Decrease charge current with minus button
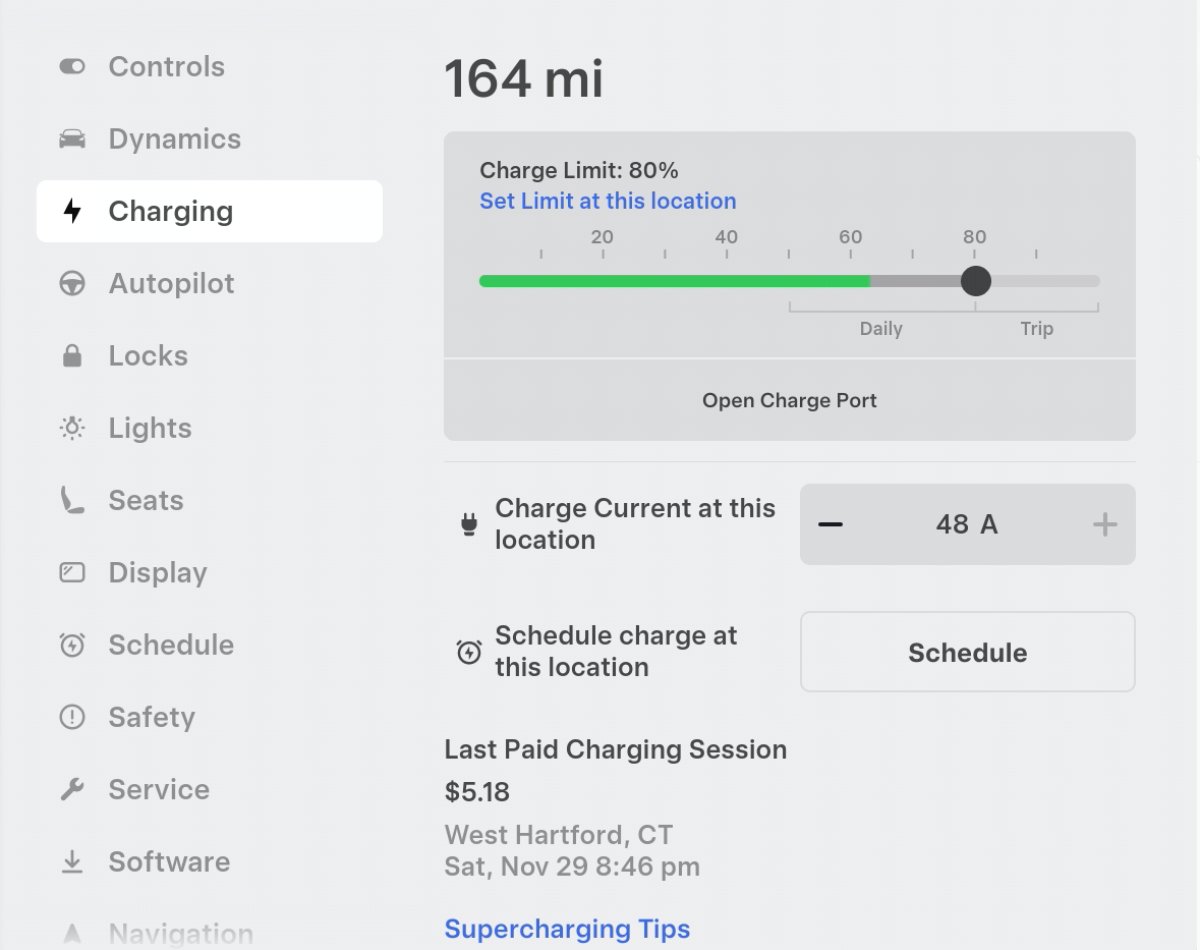 (830, 525)
